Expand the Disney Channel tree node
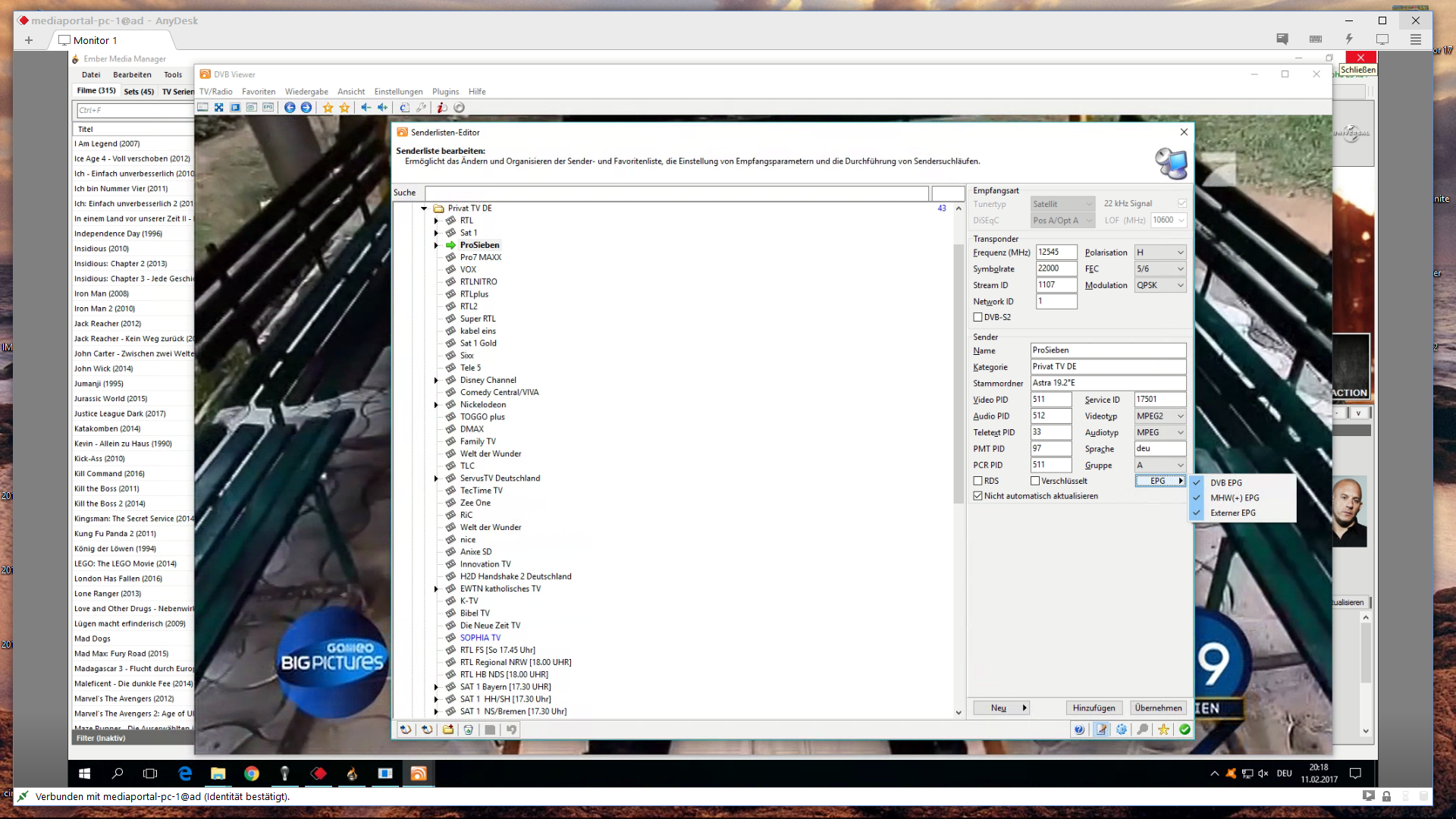The height and width of the screenshot is (819, 1456). point(436,381)
